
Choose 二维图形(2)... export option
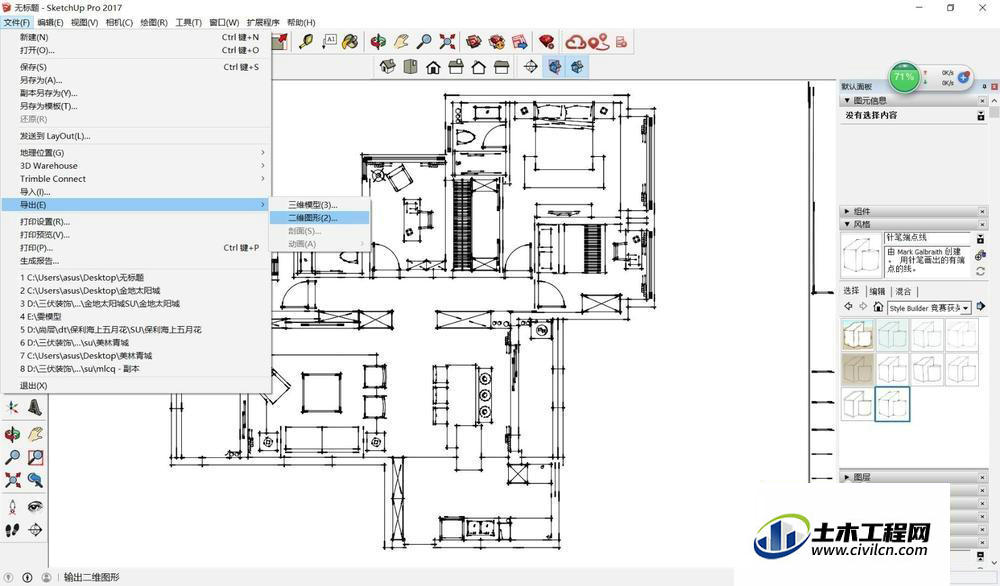[320, 218]
